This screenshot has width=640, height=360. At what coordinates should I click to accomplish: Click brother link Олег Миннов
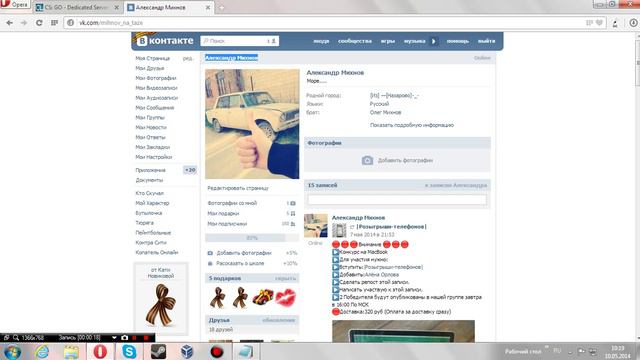tap(385, 112)
